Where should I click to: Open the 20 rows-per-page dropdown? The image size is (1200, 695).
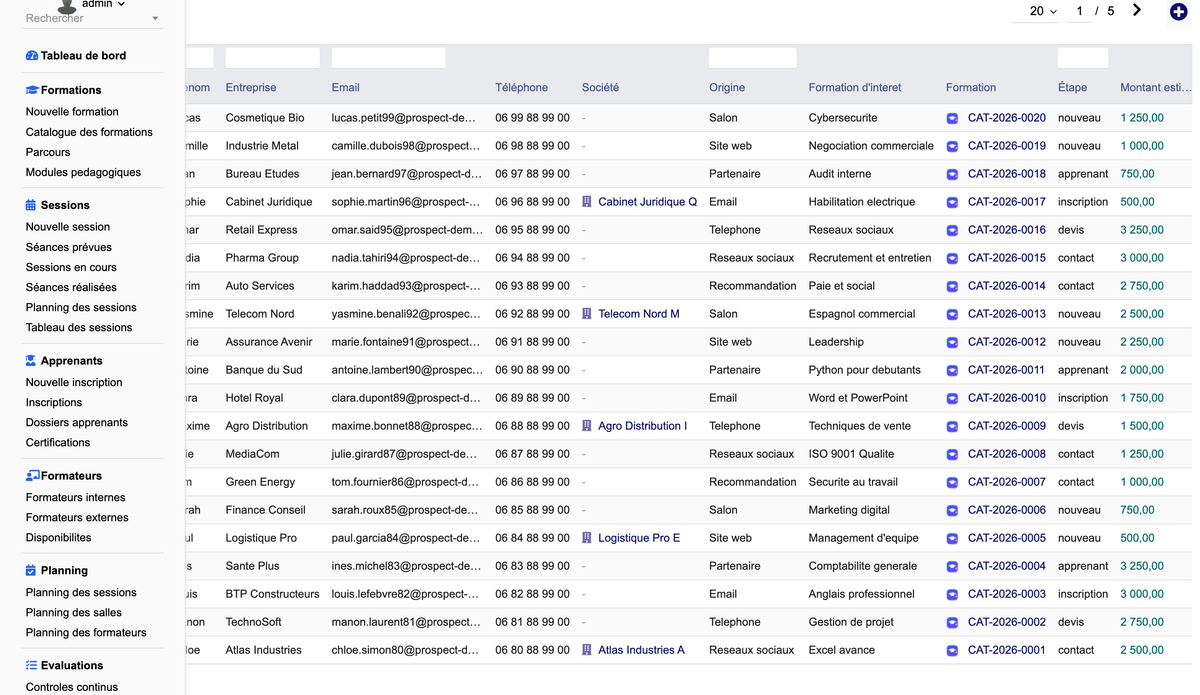(x=1043, y=11)
